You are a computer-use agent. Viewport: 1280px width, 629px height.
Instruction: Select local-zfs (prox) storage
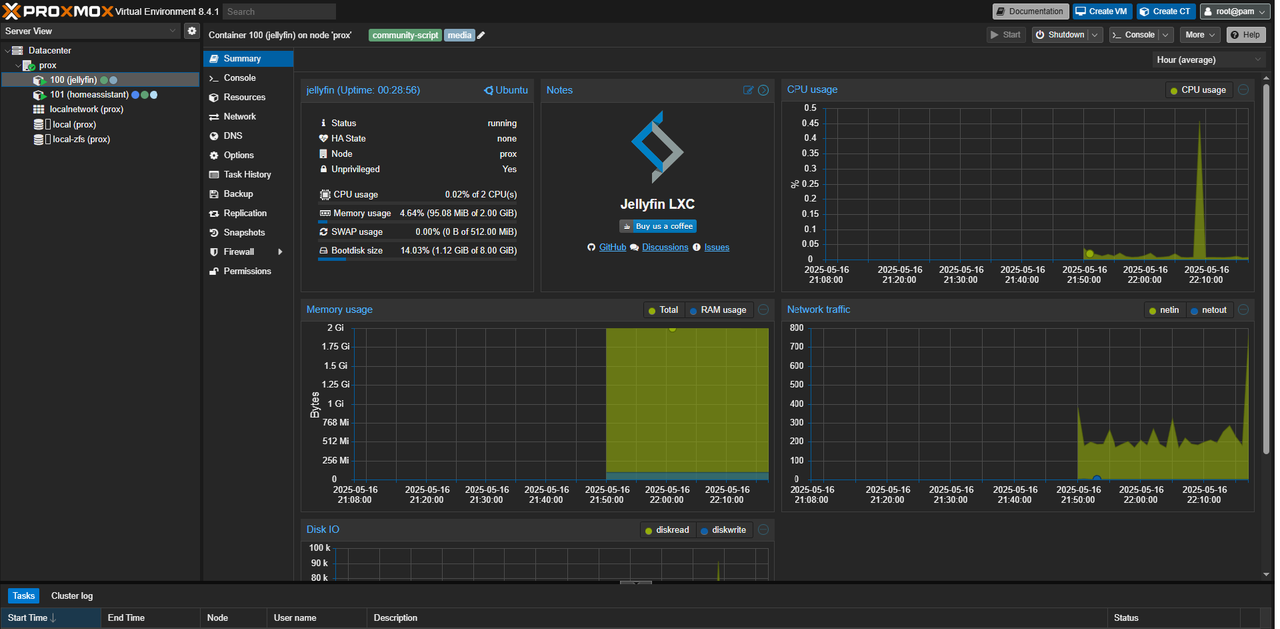point(101,140)
